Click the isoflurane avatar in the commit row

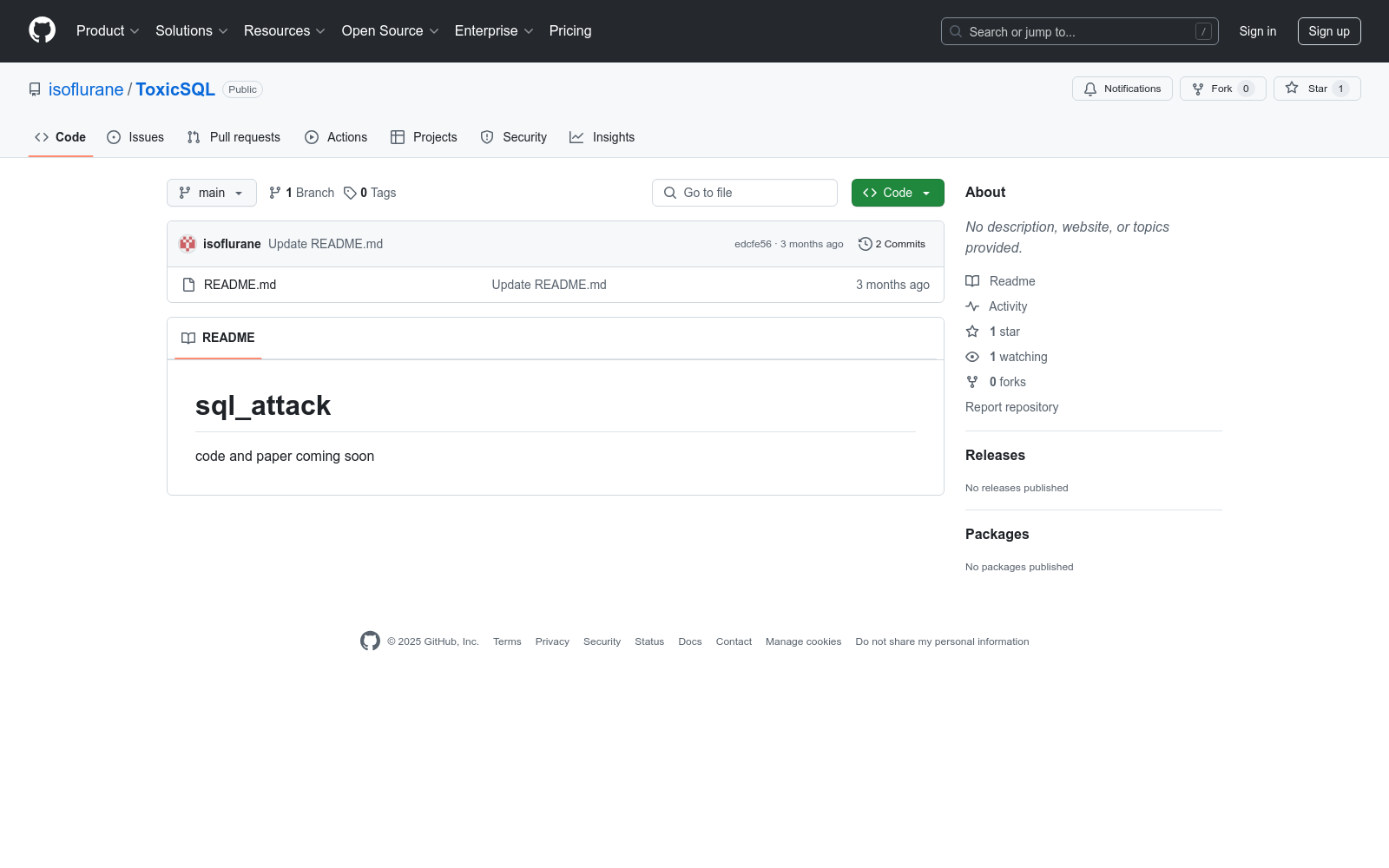(x=188, y=244)
